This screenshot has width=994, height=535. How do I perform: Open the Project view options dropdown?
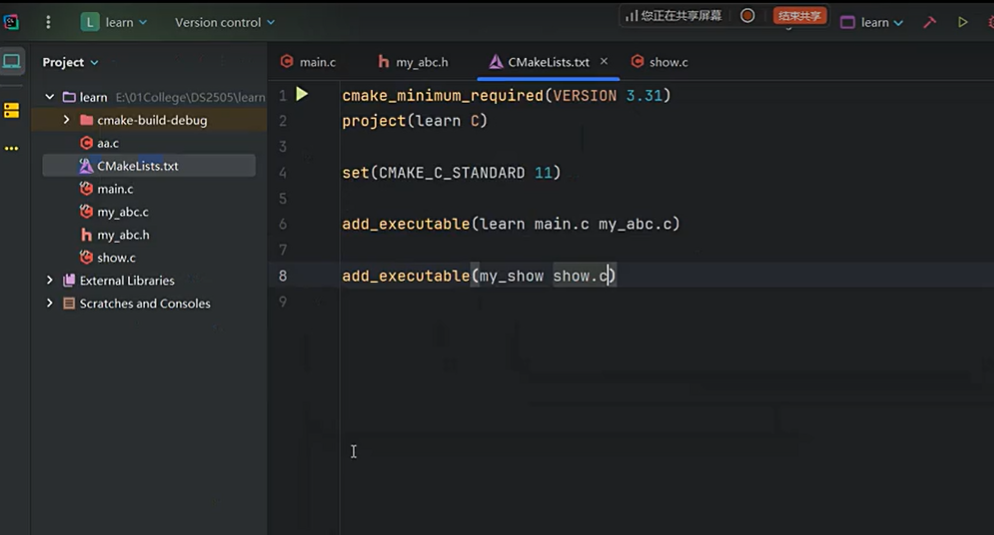point(70,62)
